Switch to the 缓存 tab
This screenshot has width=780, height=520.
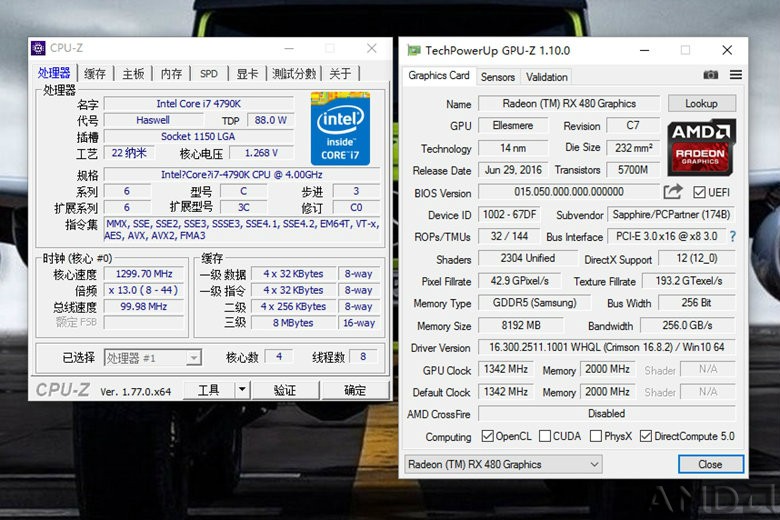95,74
